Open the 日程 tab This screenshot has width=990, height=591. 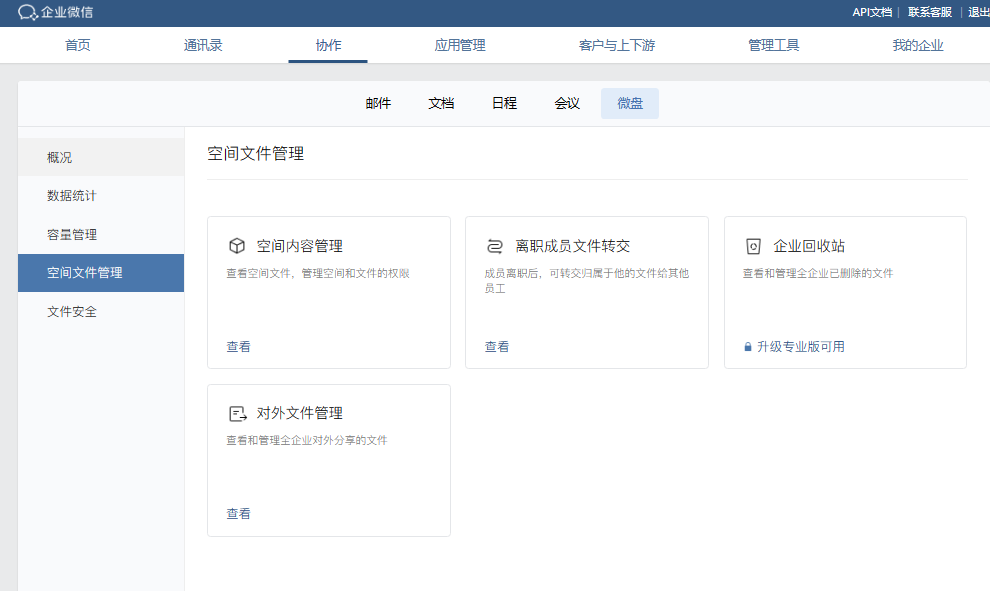coord(504,102)
